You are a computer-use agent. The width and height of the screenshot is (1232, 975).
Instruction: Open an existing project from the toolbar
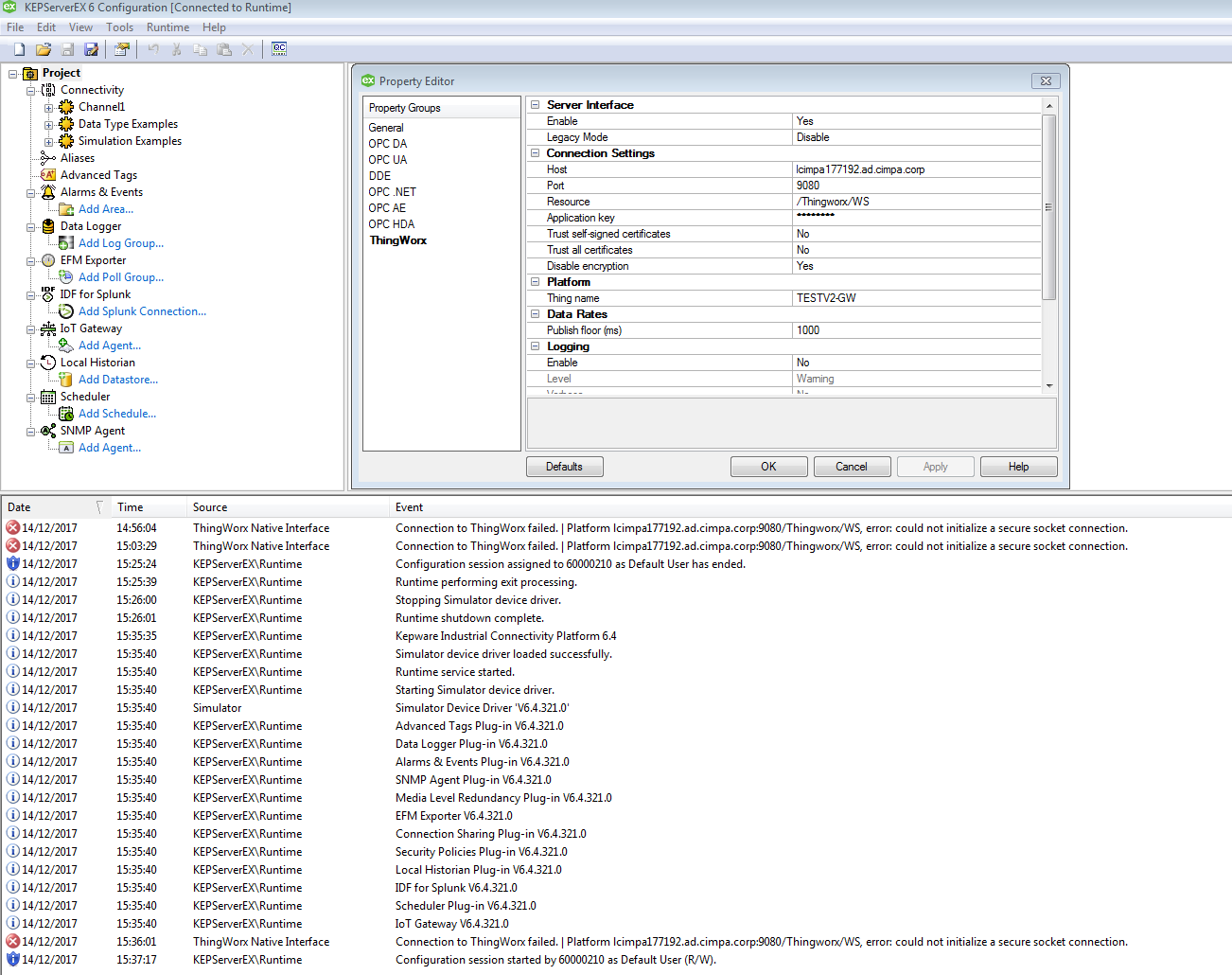click(42, 48)
